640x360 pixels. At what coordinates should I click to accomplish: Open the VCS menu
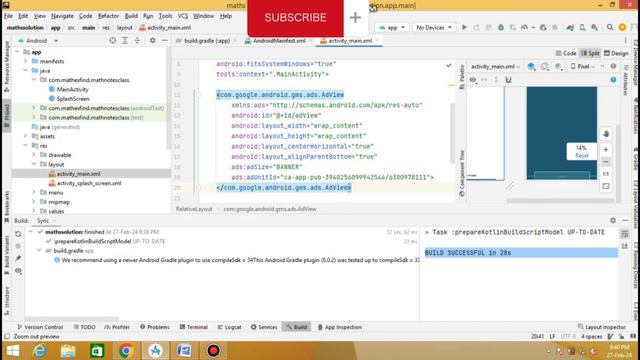tap(182, 16)
